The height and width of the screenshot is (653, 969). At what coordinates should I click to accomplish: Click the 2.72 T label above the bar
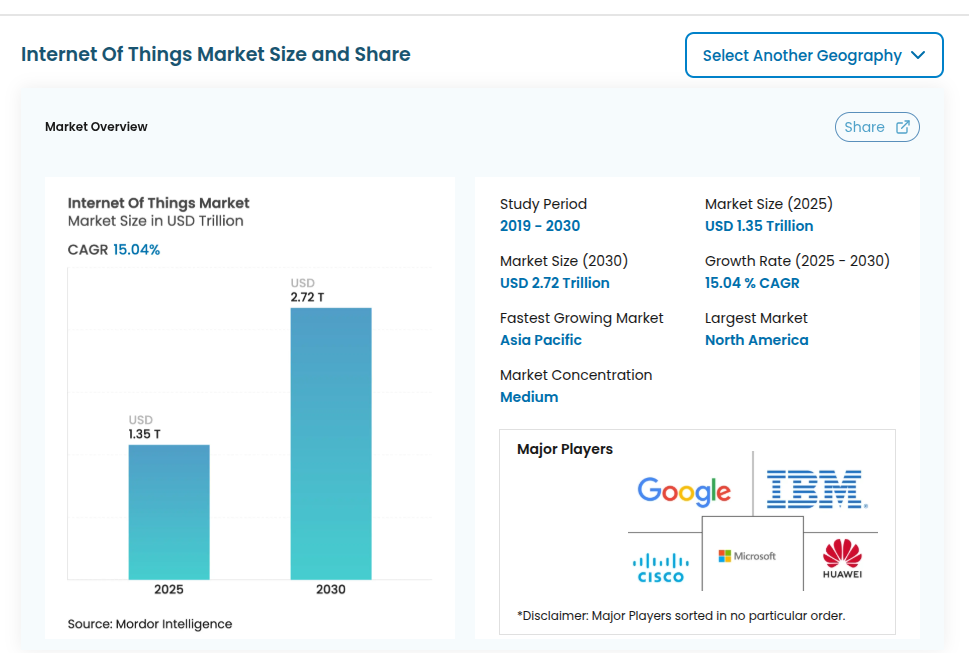click(x=307, y=297)
